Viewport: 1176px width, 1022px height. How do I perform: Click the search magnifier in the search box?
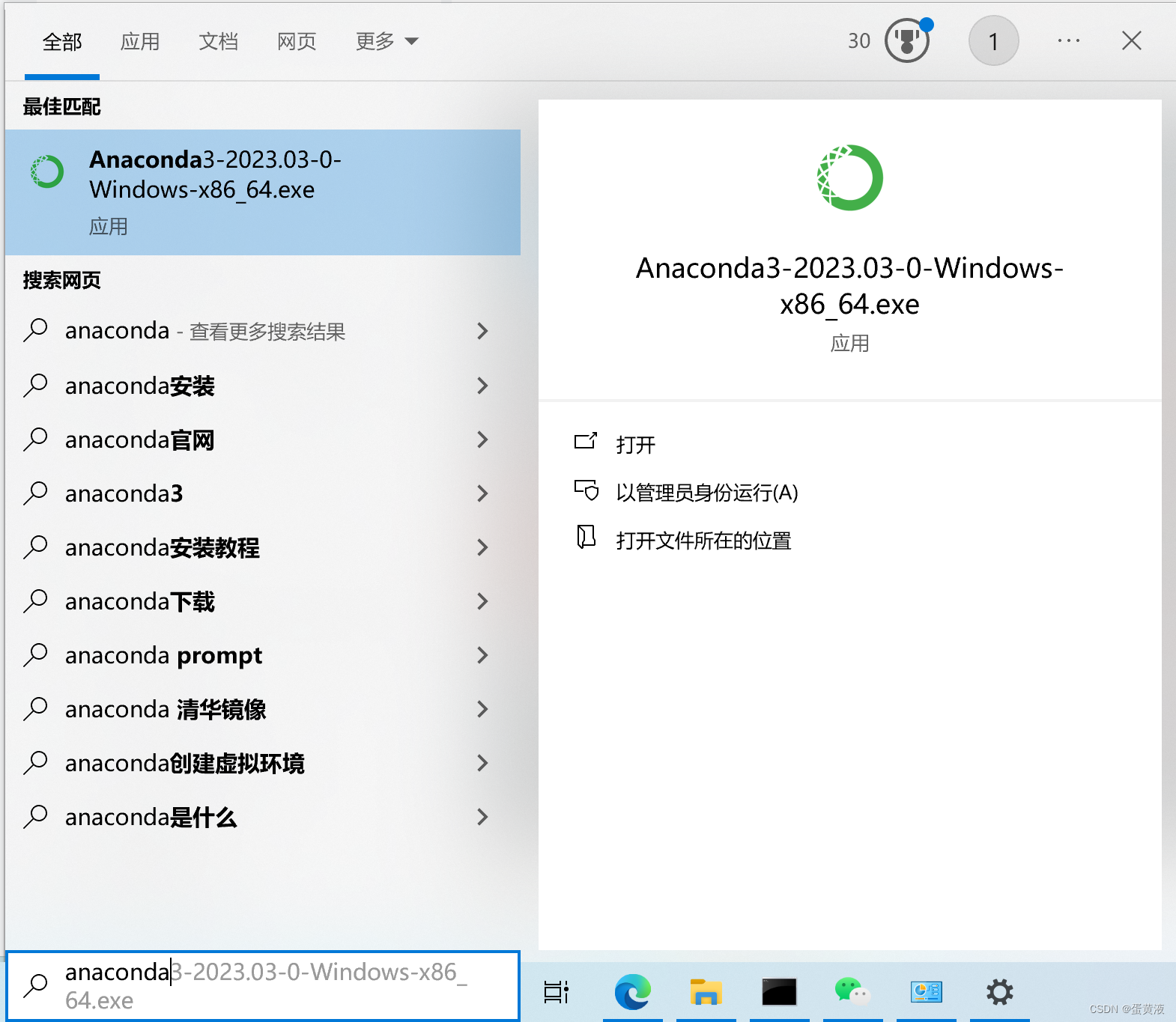[x=36, y=985]
